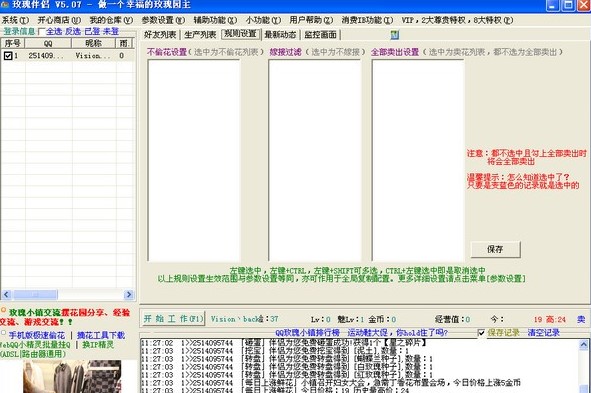
Task: Click the log line about 泥土
Action: click(276, 351)
